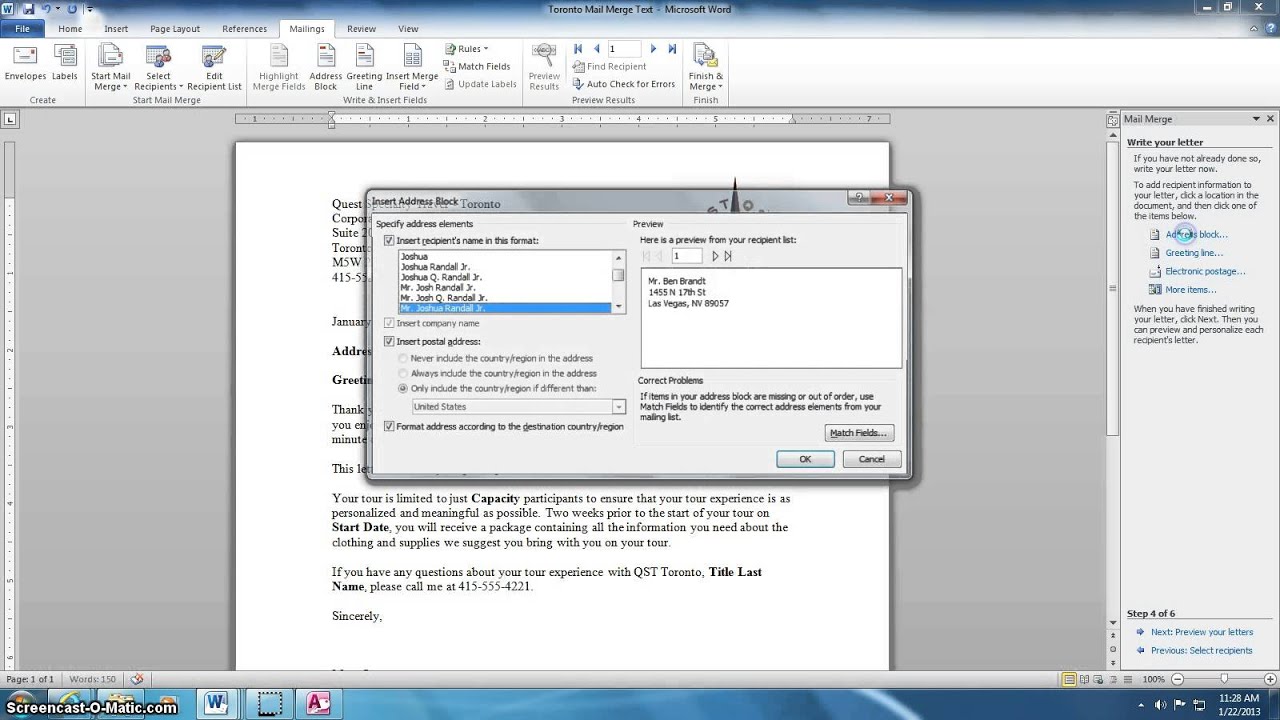Go to last record in the ribbon
Screen dimensions: 1280x720
click(x=672, y=48)
